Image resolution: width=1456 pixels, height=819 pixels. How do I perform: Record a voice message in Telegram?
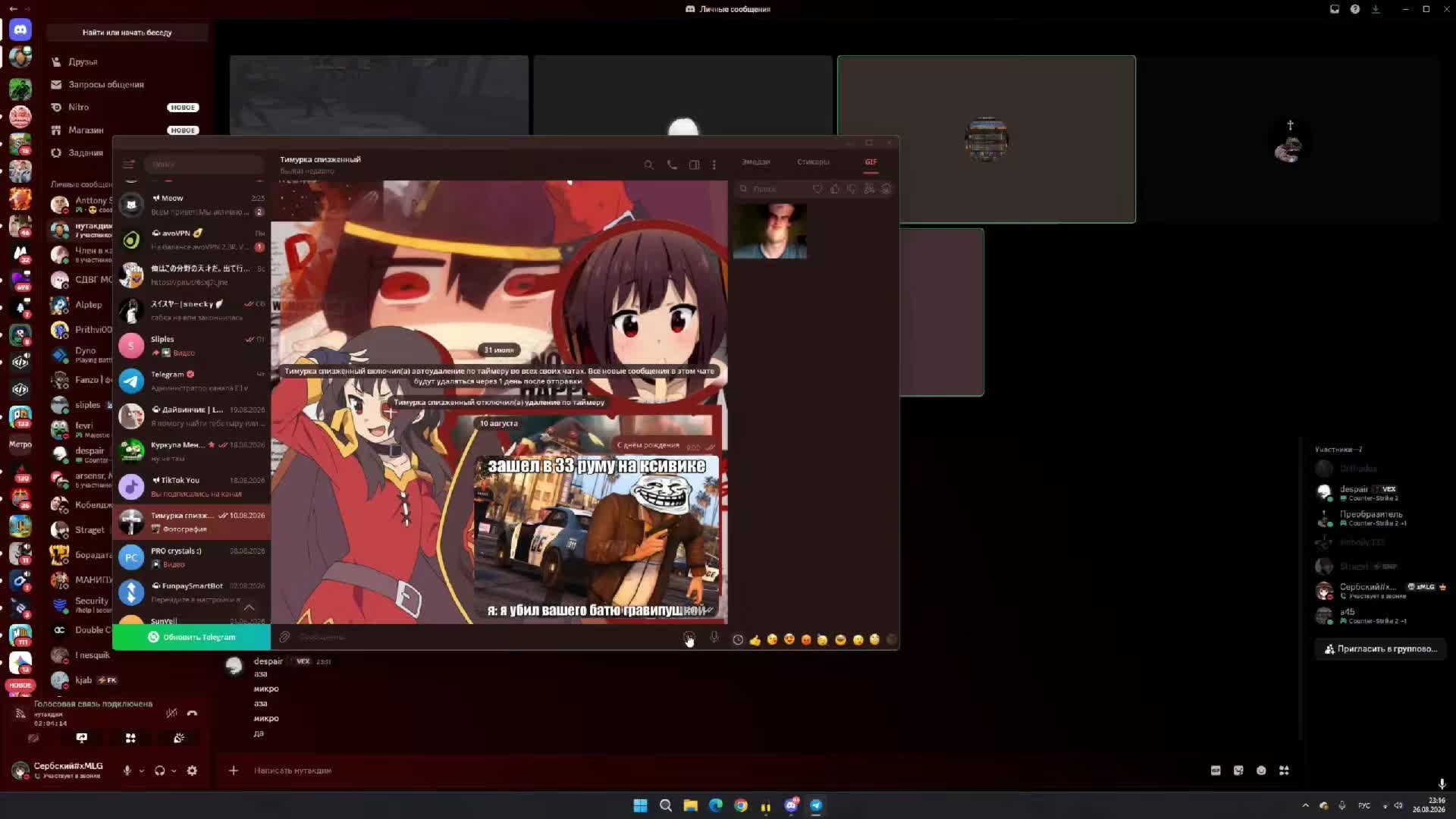[x=714, y=637]
